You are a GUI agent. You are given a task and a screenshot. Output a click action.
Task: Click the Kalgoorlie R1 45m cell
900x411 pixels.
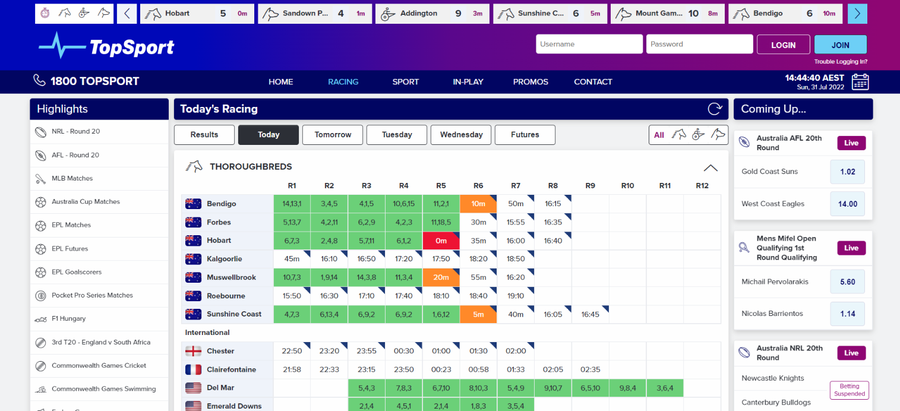[x=292, y=259]
